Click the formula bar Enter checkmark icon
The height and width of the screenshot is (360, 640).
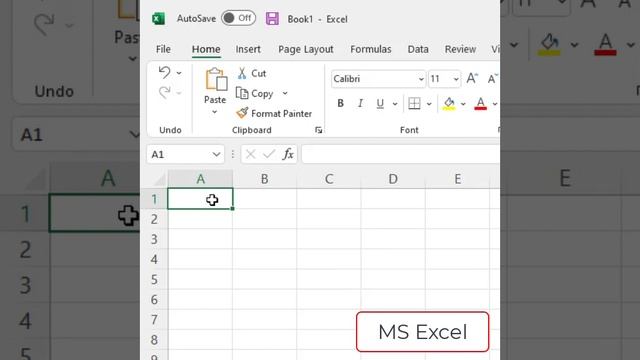[269, 154]
